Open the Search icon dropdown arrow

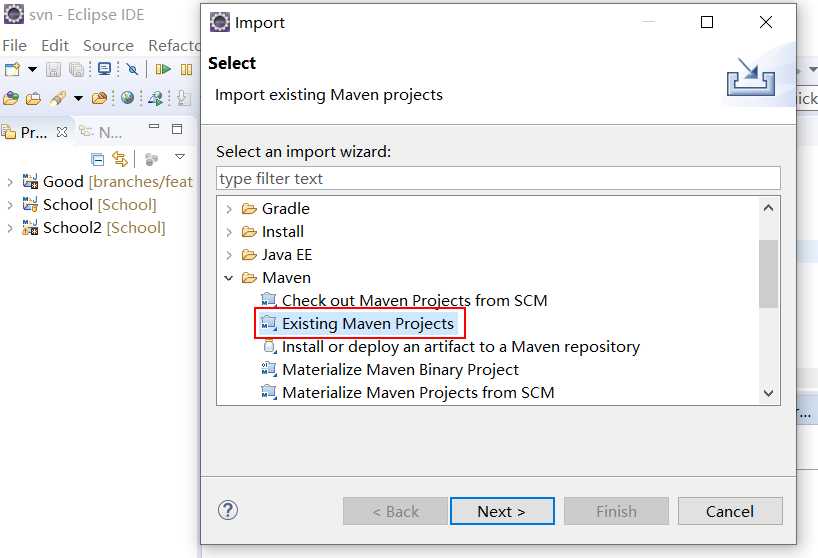tap(78, 98)
